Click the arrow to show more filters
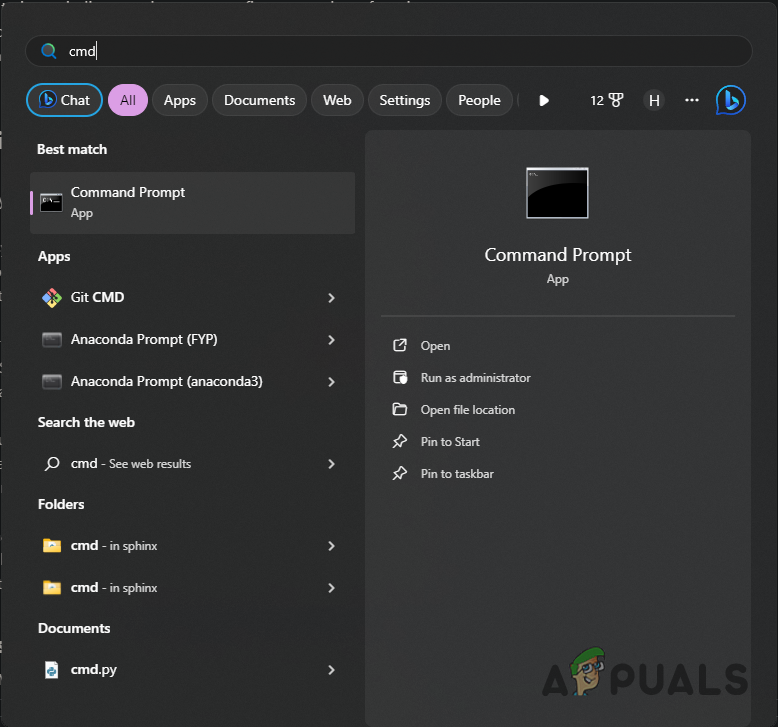778x727 pixels. click(x=544, y=101)
